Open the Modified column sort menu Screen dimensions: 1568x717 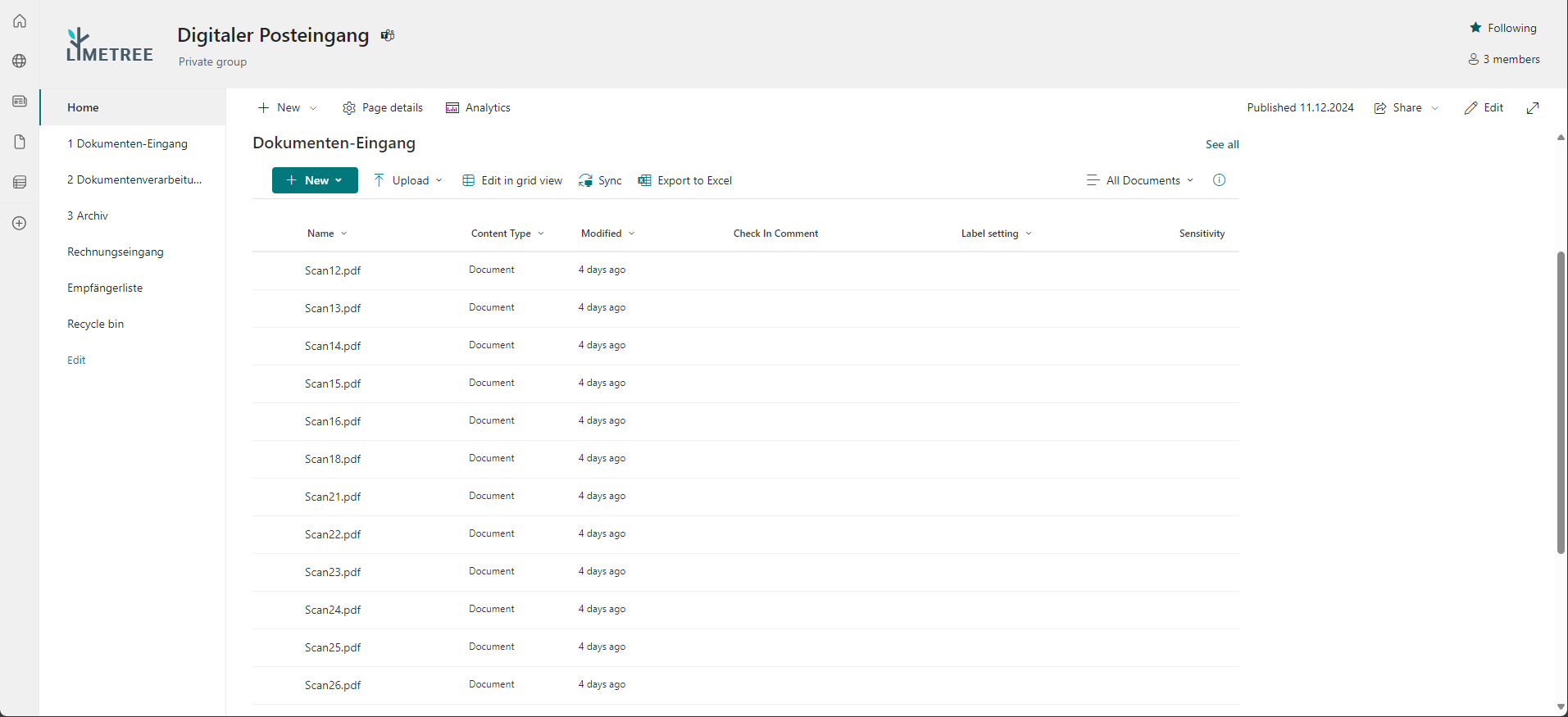[607, 234]
